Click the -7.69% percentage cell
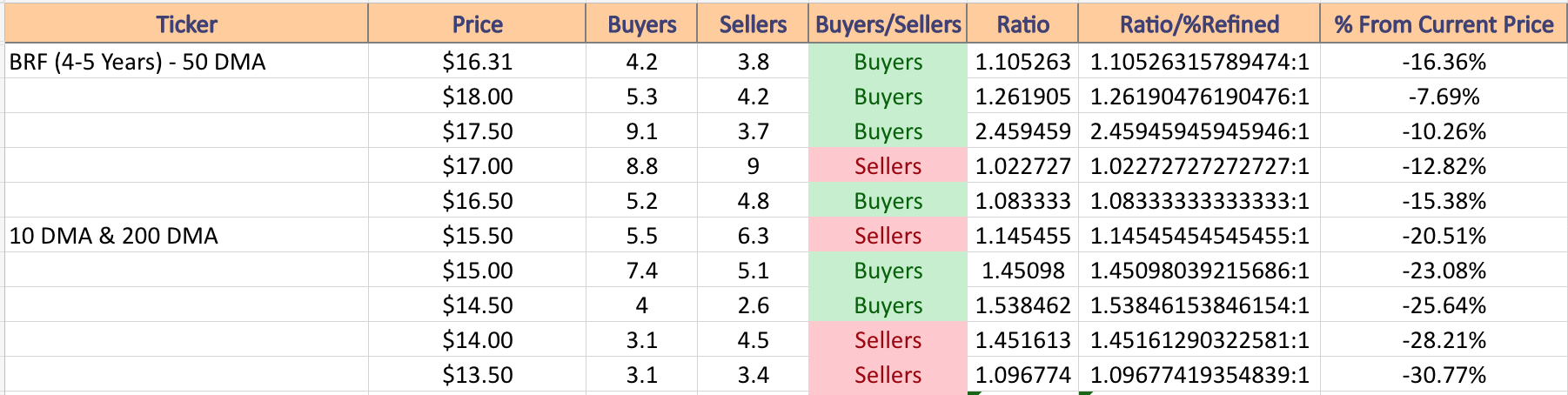Screen dimensions: 1568x395 pos(1444,97)
